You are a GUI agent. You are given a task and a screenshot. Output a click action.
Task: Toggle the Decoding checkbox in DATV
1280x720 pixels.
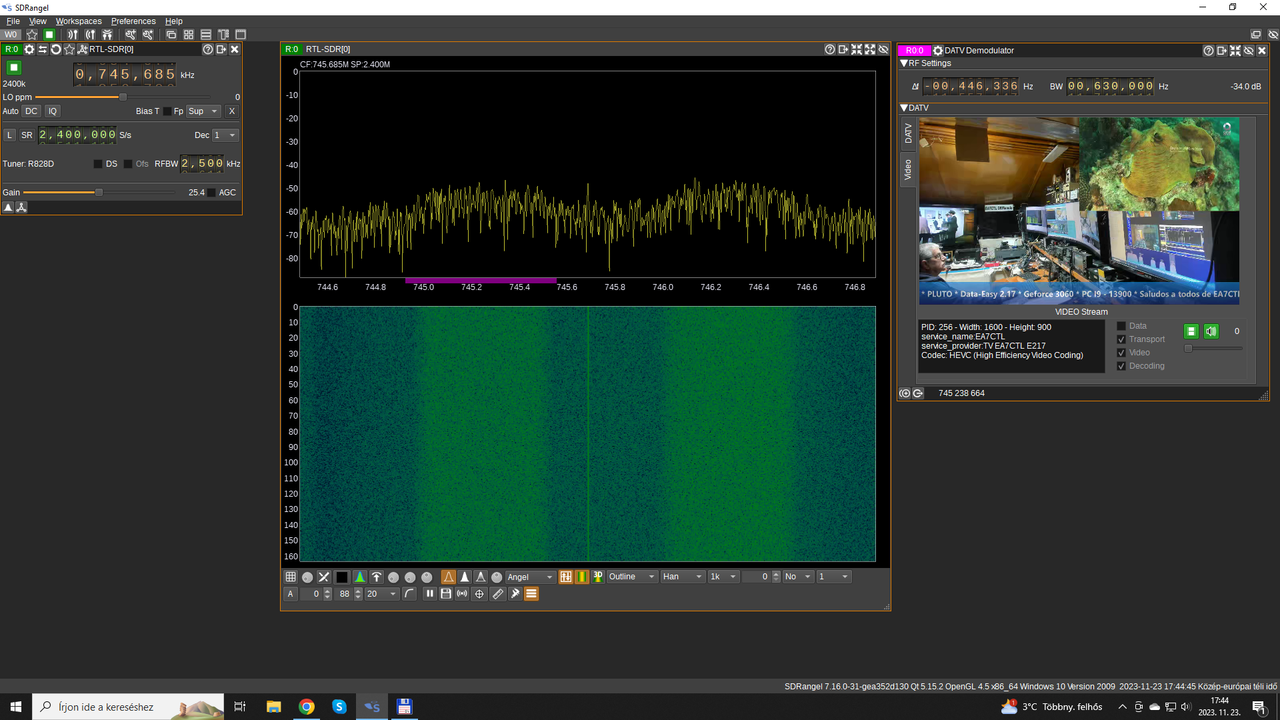[x=1121, y=365]
